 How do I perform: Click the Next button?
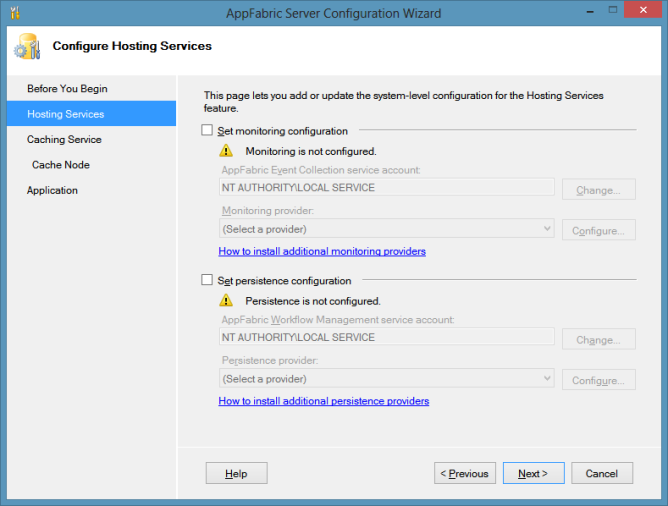pyautogui.click(x=533, y=474)
